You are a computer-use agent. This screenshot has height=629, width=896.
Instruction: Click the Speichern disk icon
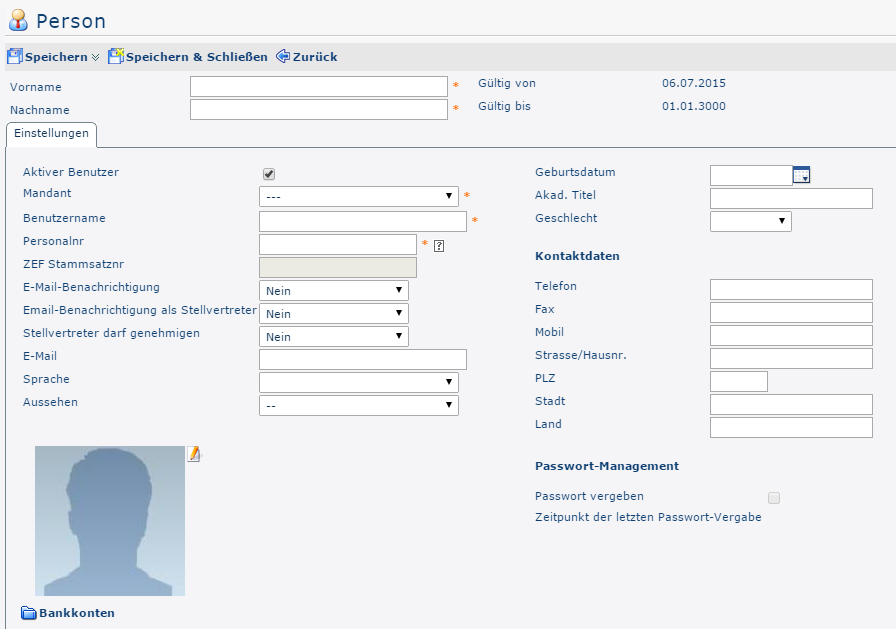coord(15,57)
